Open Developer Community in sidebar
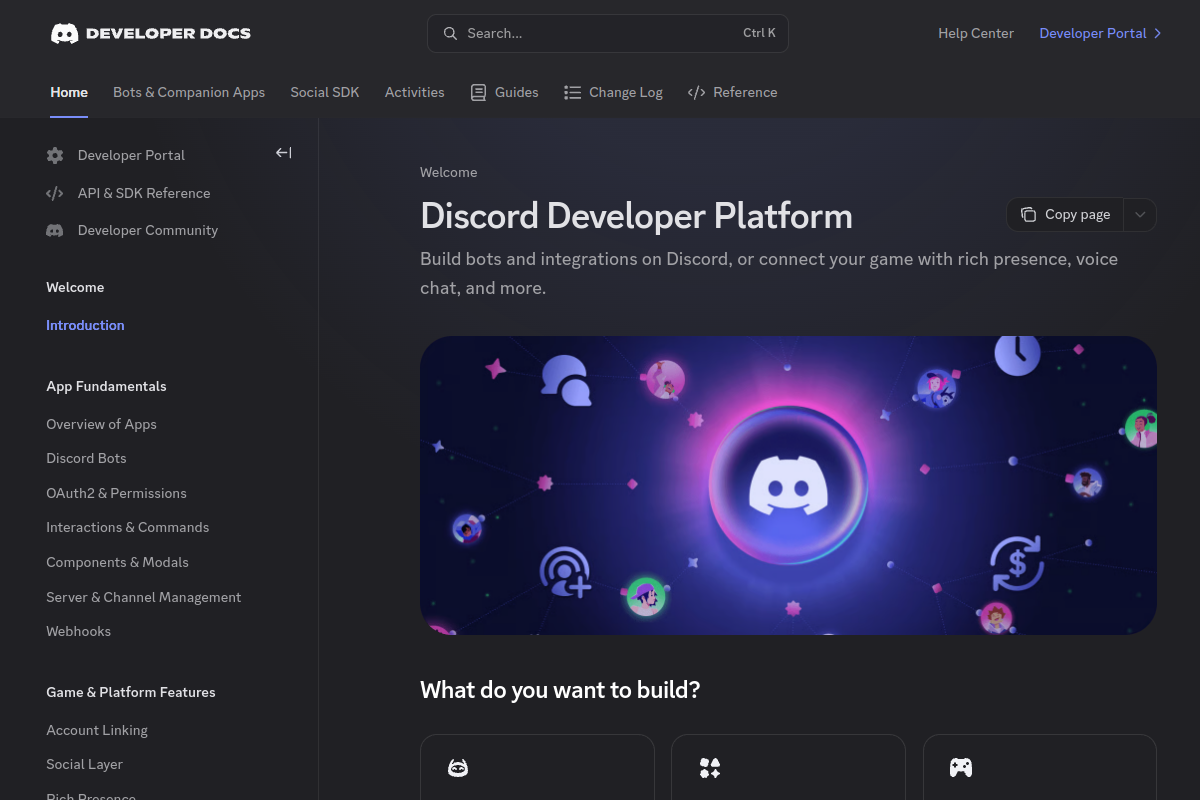1200x800 pixels. [148, 230]
